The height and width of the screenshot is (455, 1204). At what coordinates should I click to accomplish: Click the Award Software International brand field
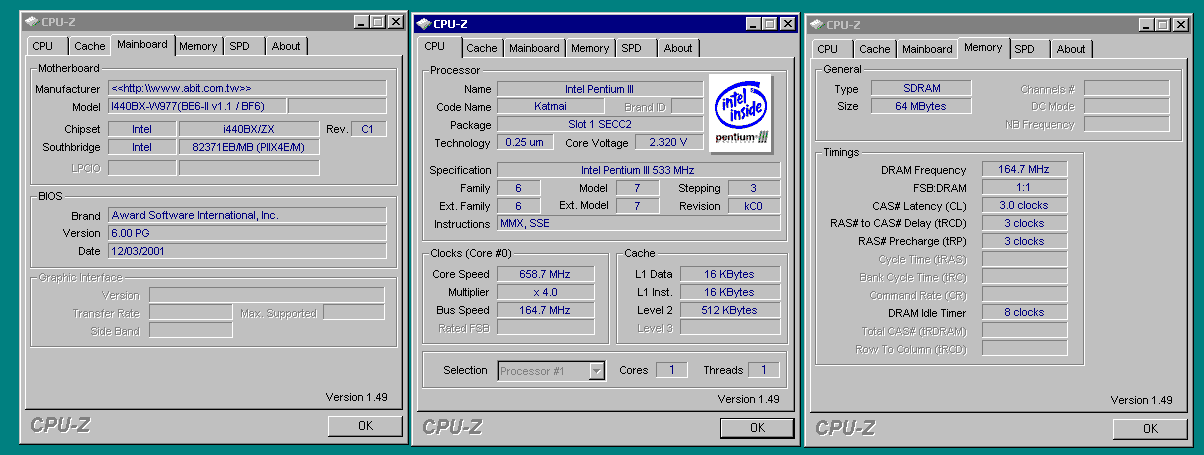(247, 215)
